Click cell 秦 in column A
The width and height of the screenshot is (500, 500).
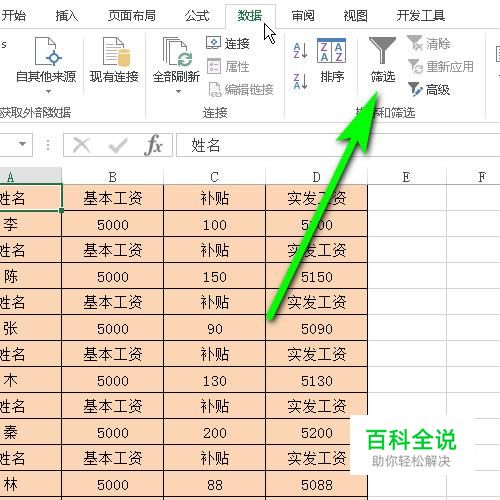[x=31, y=432]
